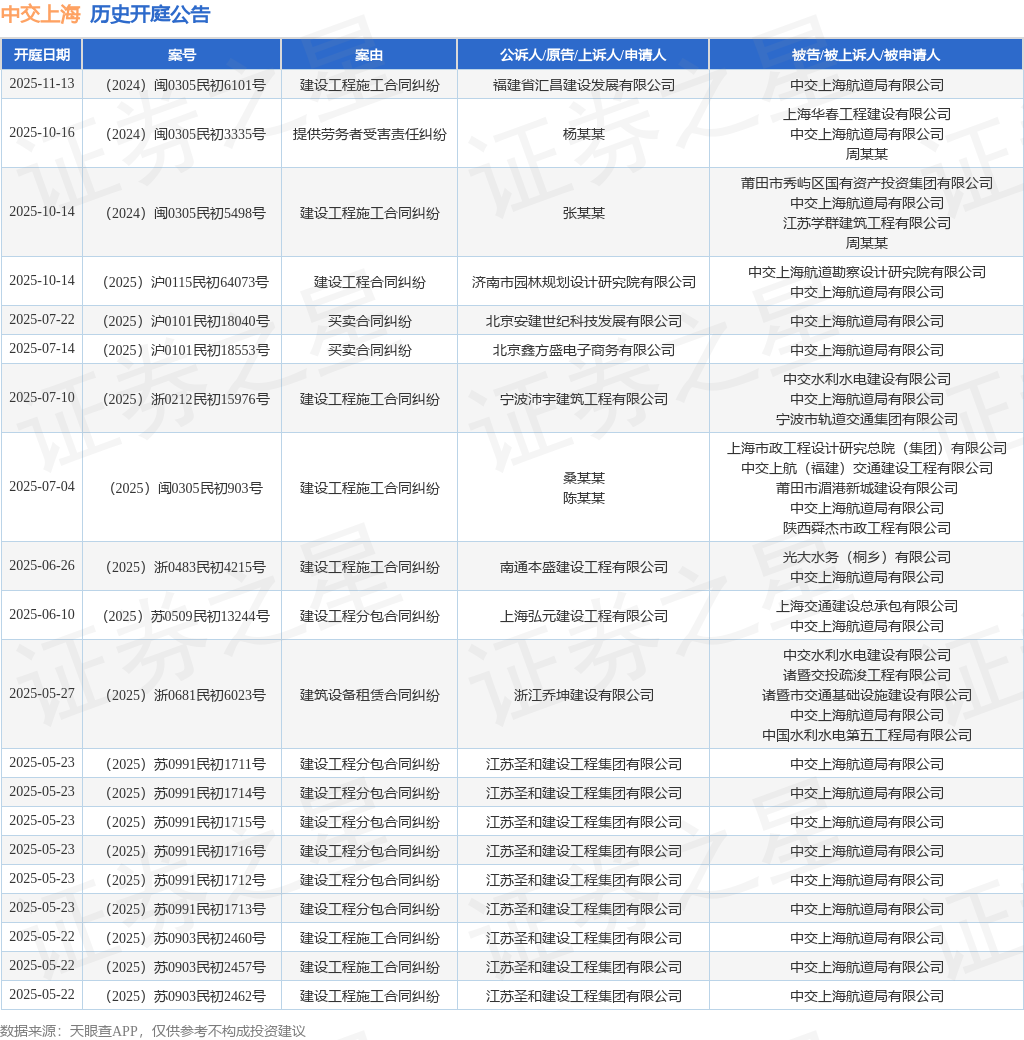Select date 2025-07-22
This screenshot has width=1024, height=1040.
click(42, 320)
